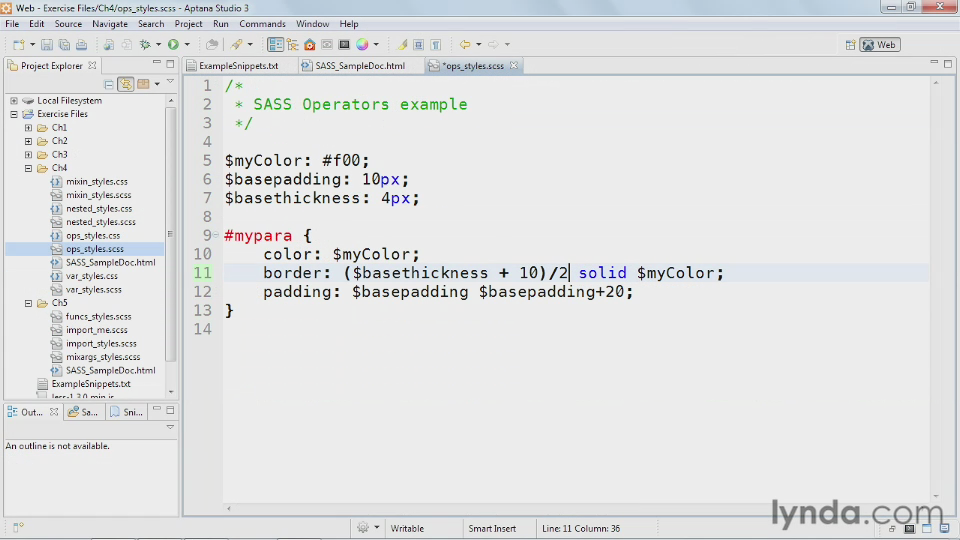Expand the Ch2 folder
Viewport: 960px width, 540px height.
click(28, 141)
